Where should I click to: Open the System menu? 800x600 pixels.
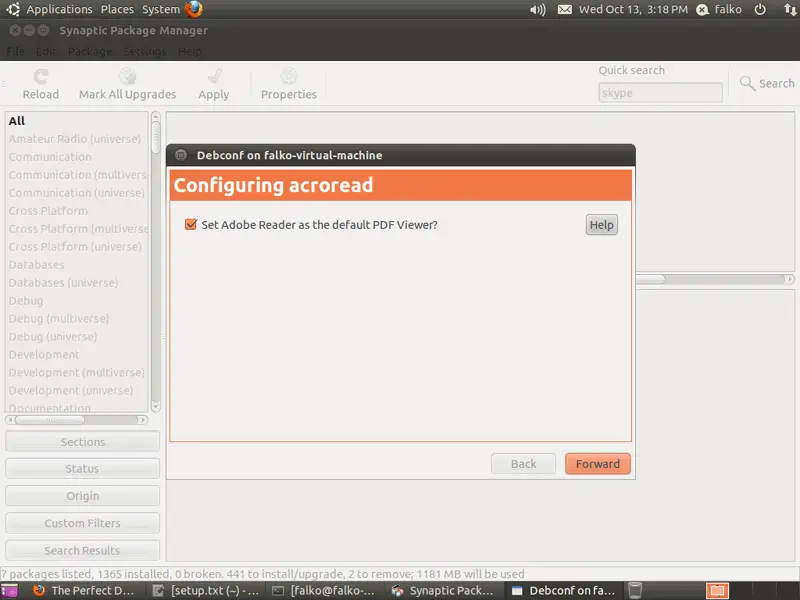coord(161,10)
